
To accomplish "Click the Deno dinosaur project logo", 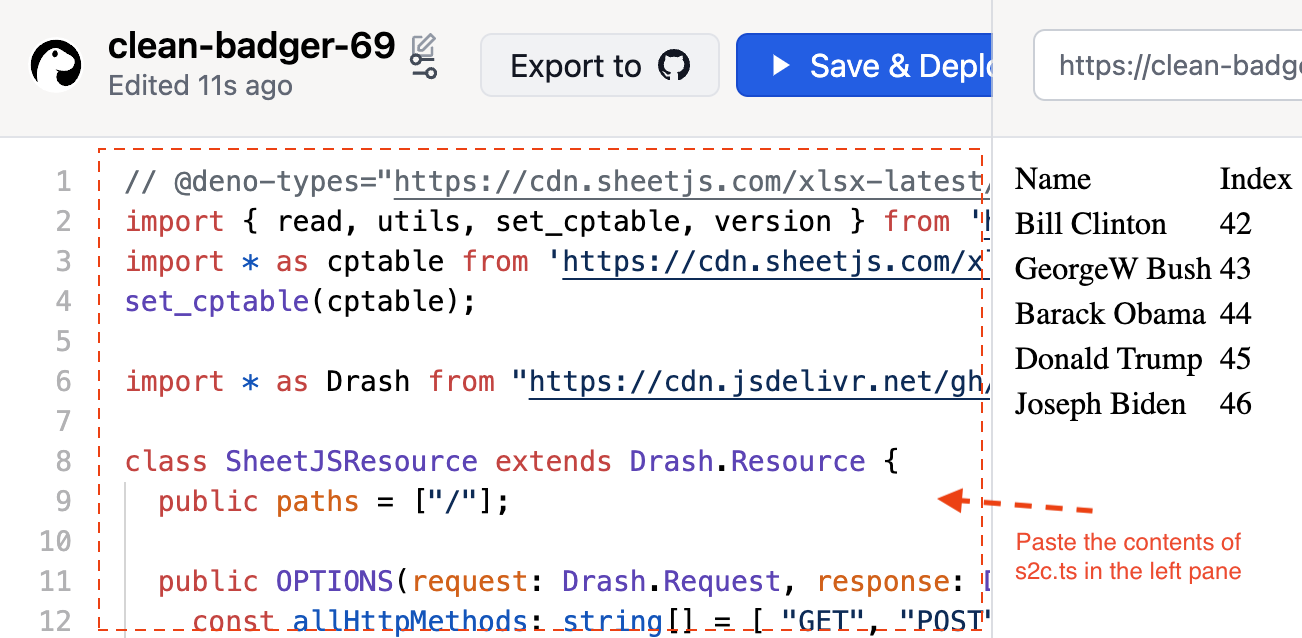I will tap(56, 66).
